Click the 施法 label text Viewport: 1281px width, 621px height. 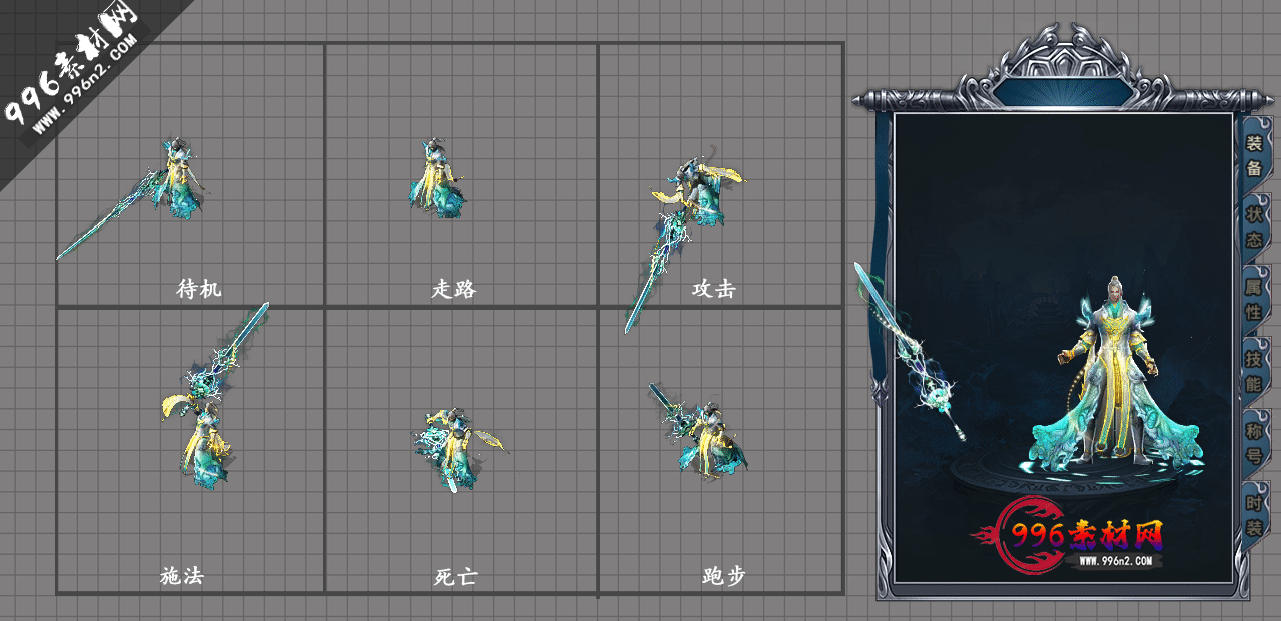pyautogui.click(x=182, y=576)
